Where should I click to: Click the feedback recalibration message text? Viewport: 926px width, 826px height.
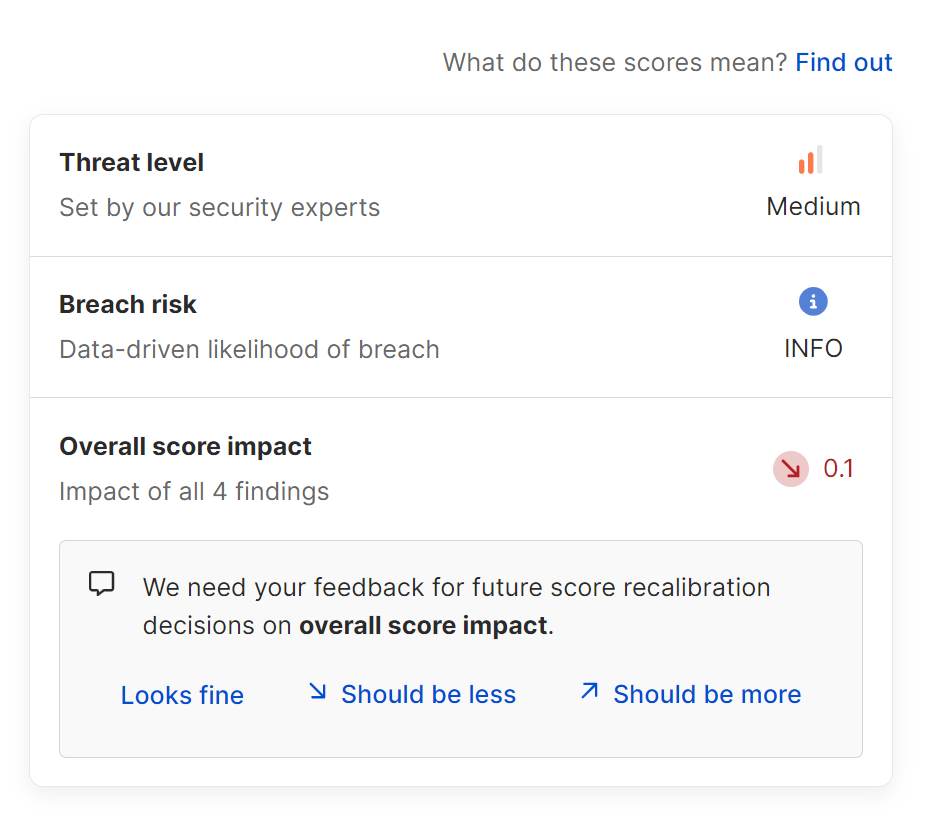[457, 606]
